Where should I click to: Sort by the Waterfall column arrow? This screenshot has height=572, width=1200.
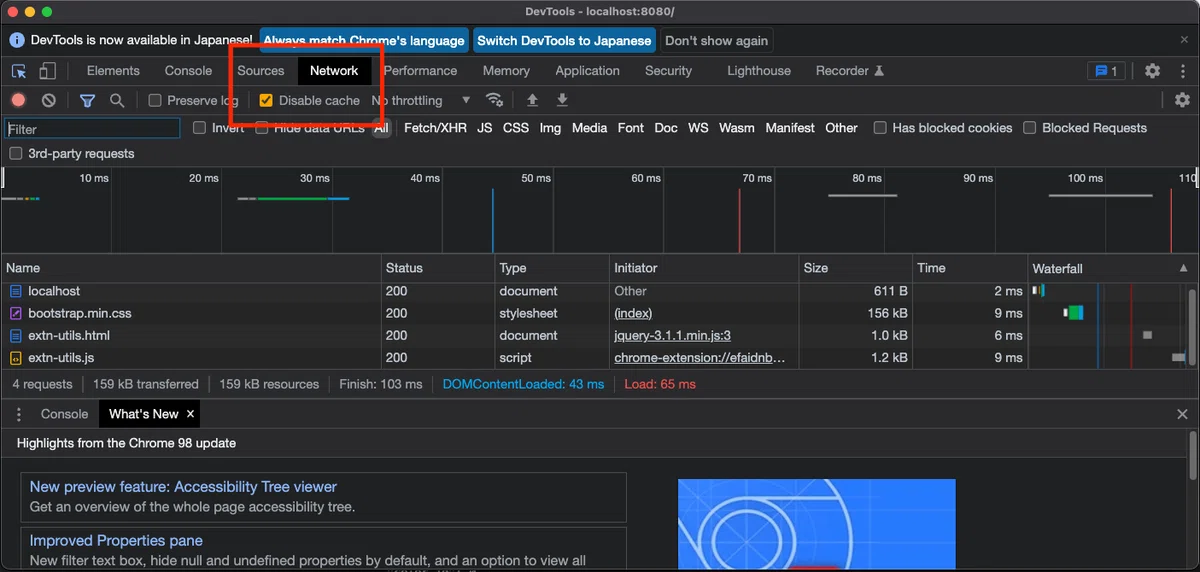click(1185, 268)
